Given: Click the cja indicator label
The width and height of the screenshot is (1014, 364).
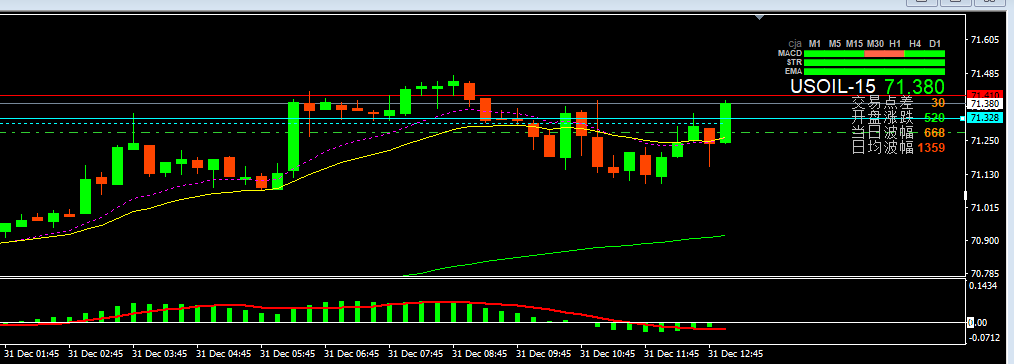Looking at the screenshot, I should tap(795, 43).
